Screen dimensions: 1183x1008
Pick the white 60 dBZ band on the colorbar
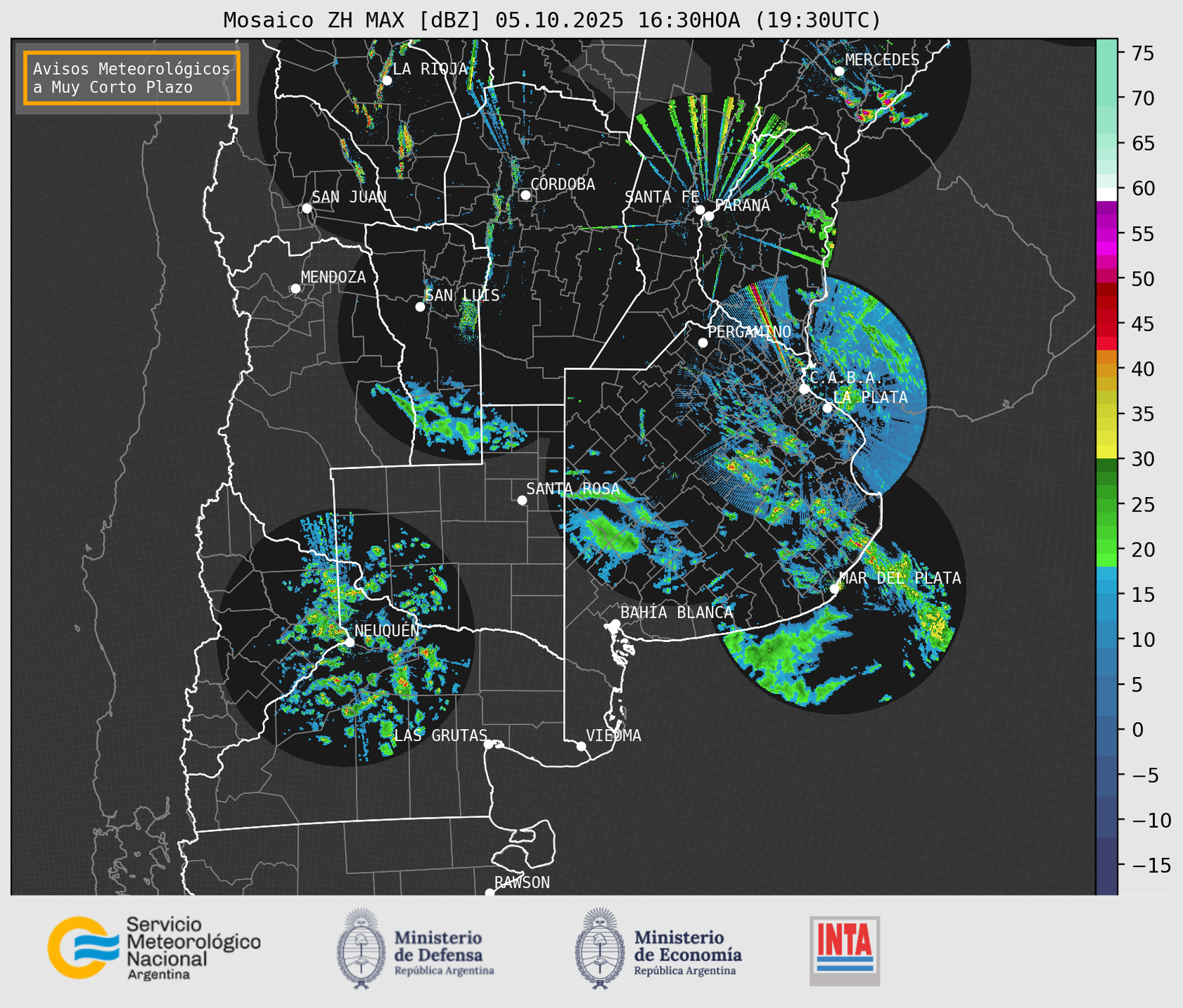pos(1107,194)
